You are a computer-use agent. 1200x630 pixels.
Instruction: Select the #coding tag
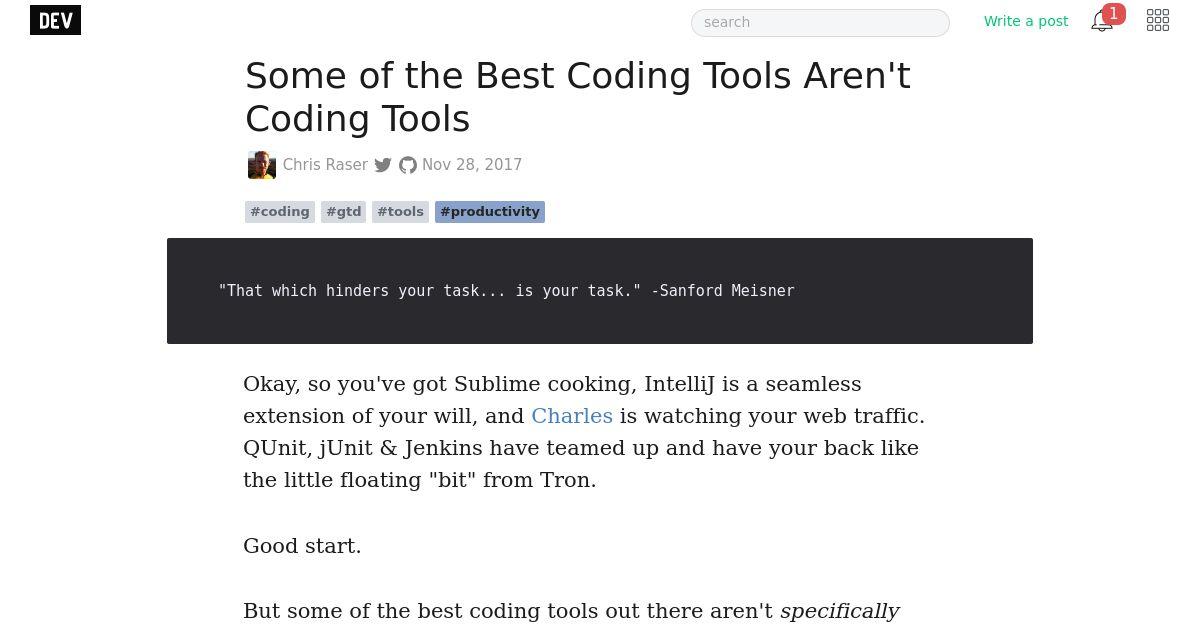(280, 212)
